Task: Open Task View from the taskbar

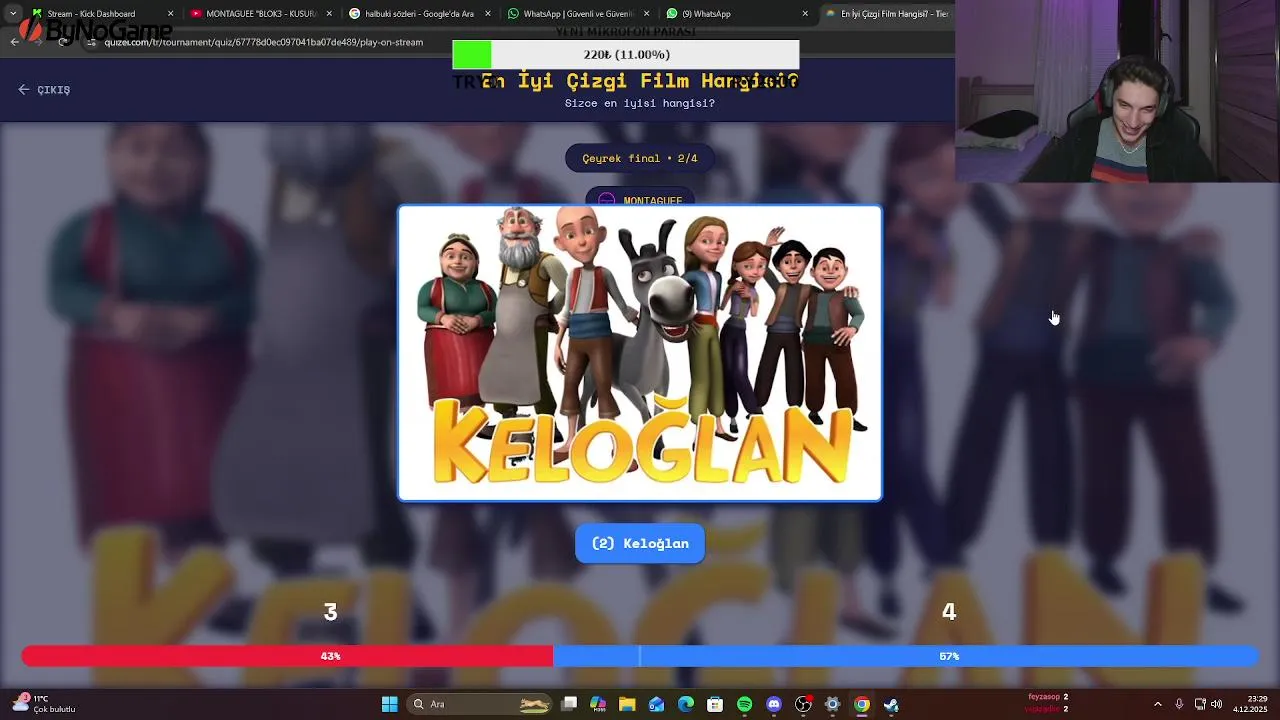Action: [569, 704]
